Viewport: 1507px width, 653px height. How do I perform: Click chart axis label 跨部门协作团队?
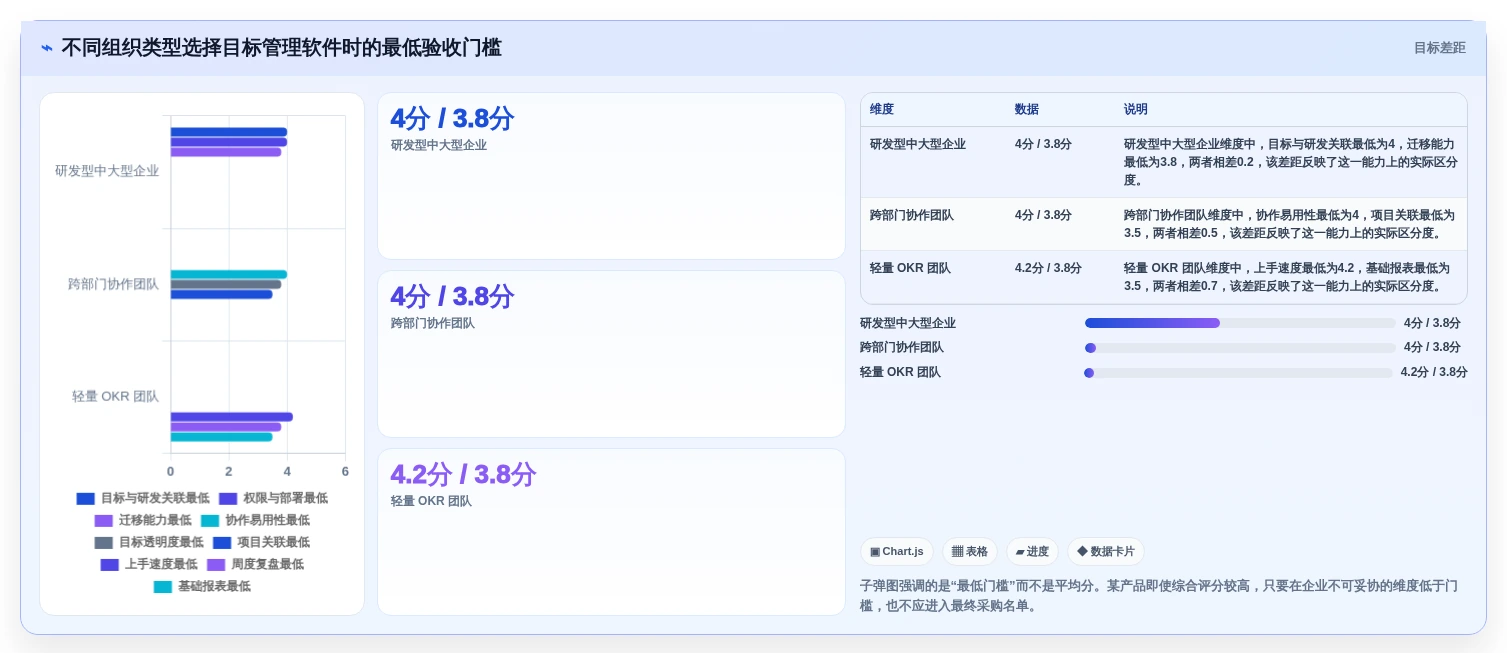(x=114, y=284)
